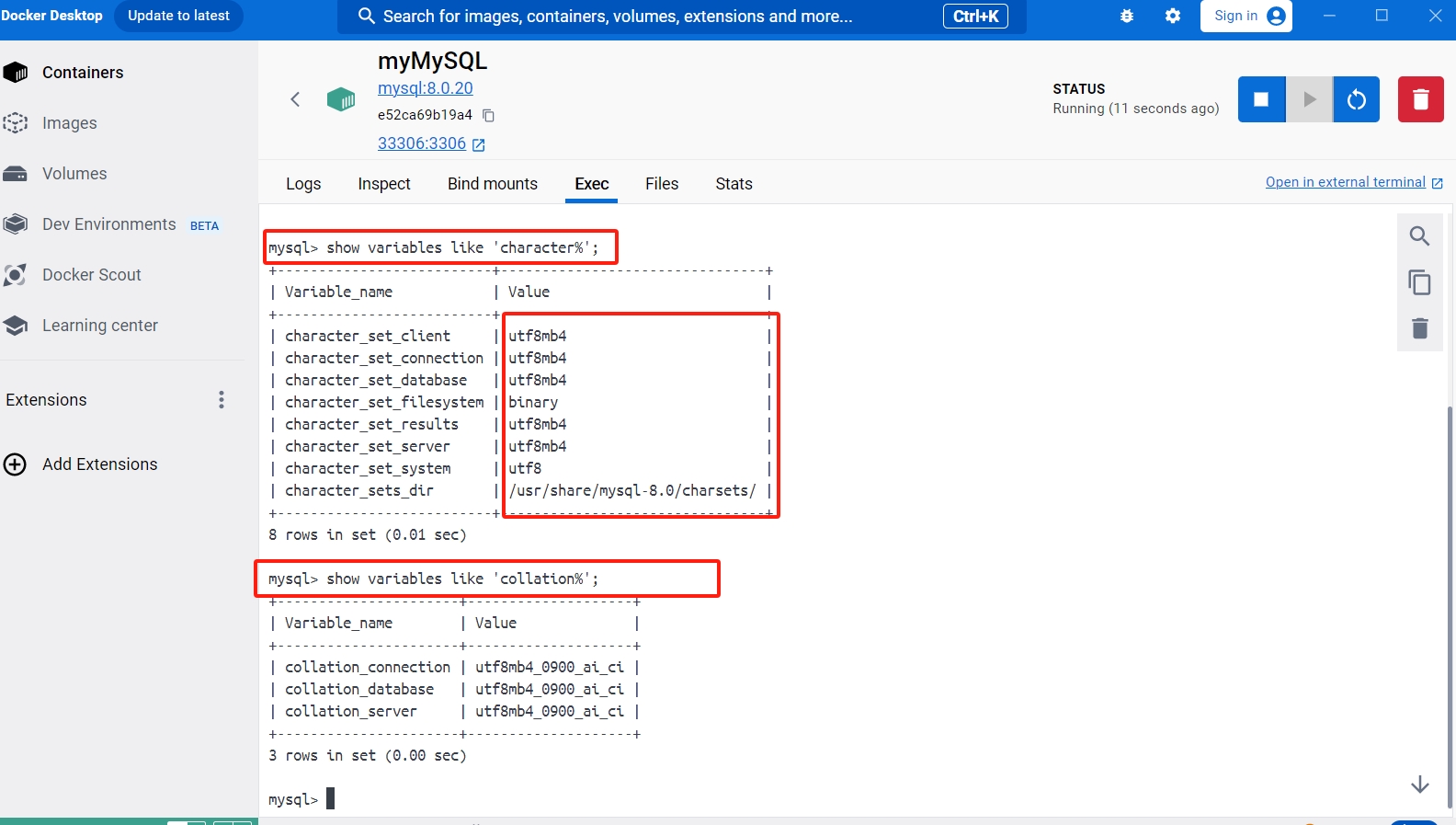
Task: Open Volumes from sidebar
Action: tap(74, 174)
